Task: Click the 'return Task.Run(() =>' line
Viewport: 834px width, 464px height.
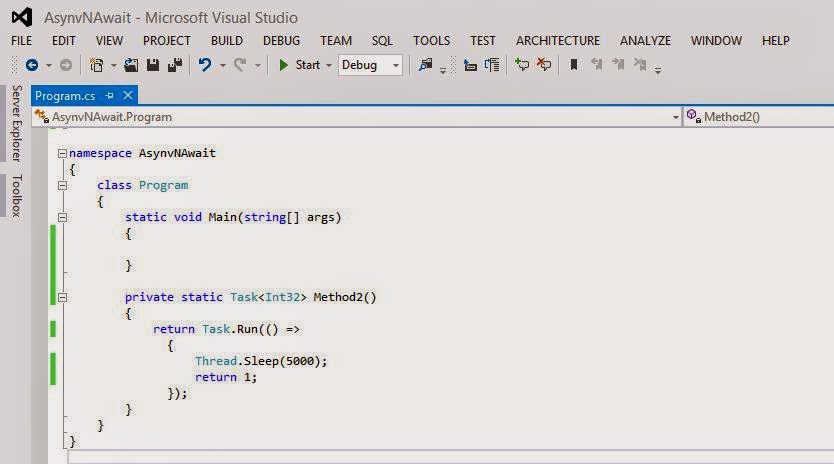Action: click(226, 329)
